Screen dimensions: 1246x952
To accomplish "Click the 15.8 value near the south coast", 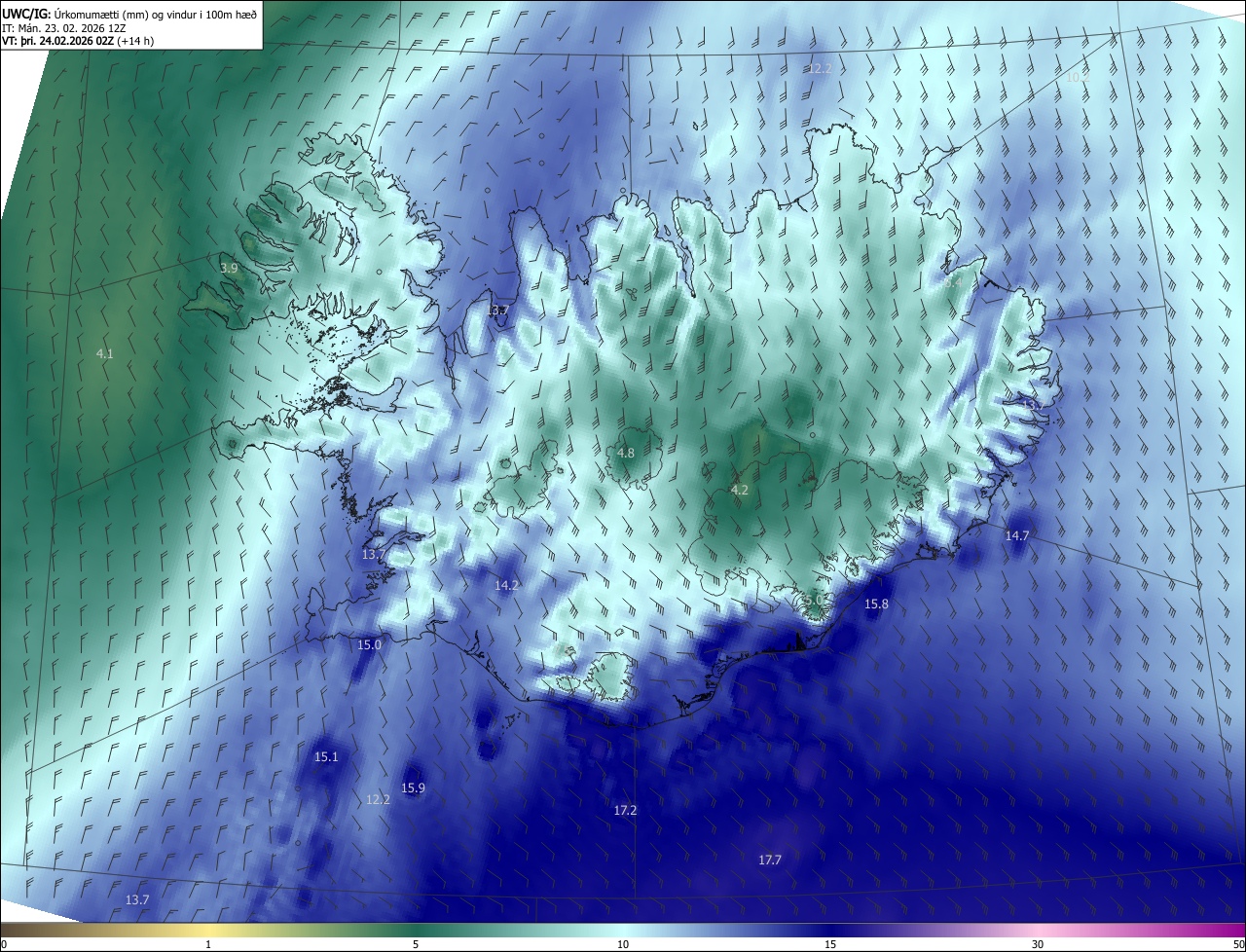I will click(x=876, y=604).
